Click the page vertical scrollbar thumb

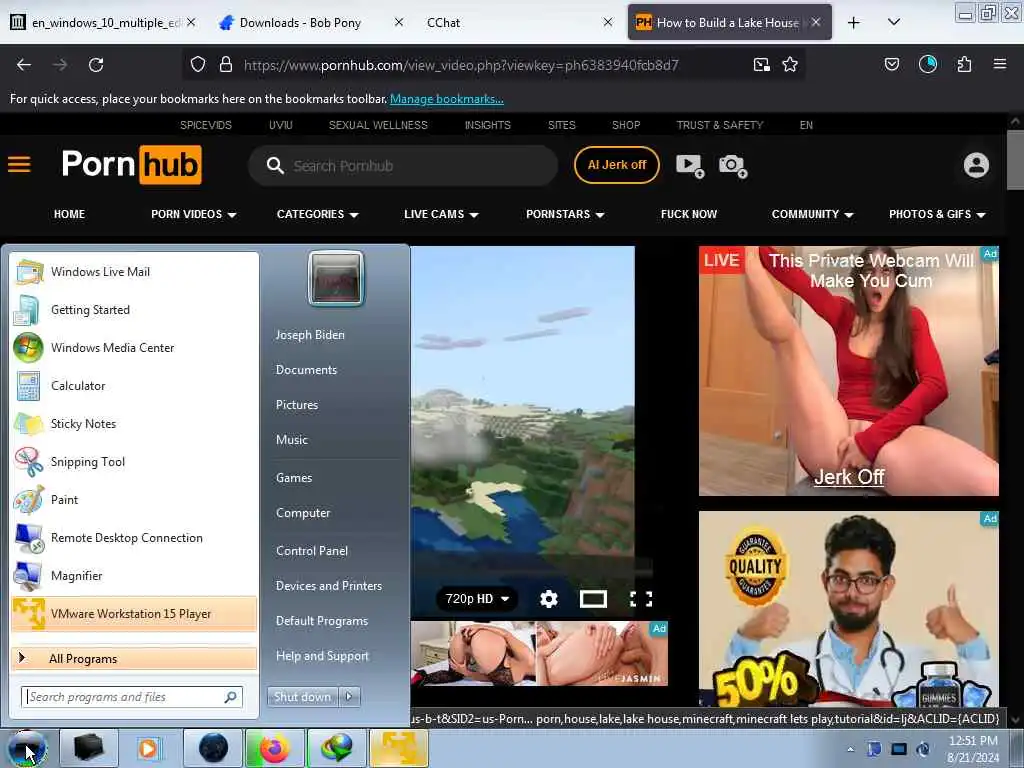pos(1015,161)
